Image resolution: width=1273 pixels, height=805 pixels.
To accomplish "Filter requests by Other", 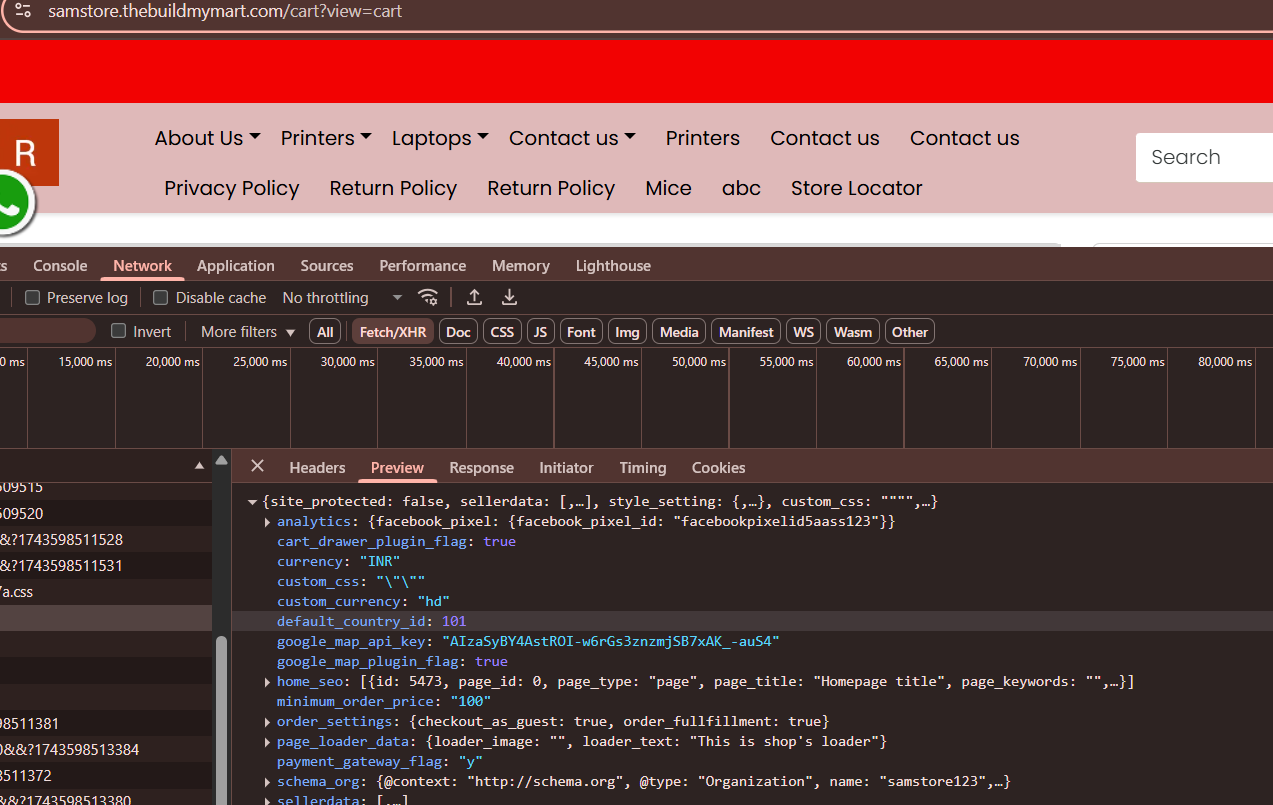I will (910, 332).
